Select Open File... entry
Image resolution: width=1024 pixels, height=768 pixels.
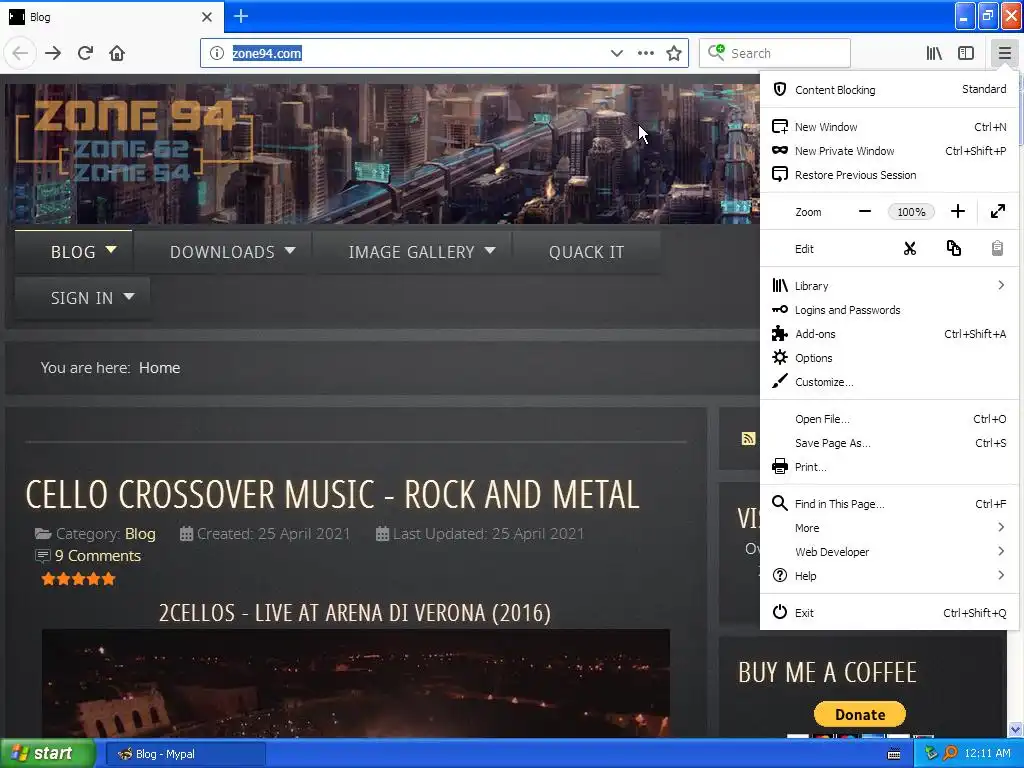(x=889, y=419)
